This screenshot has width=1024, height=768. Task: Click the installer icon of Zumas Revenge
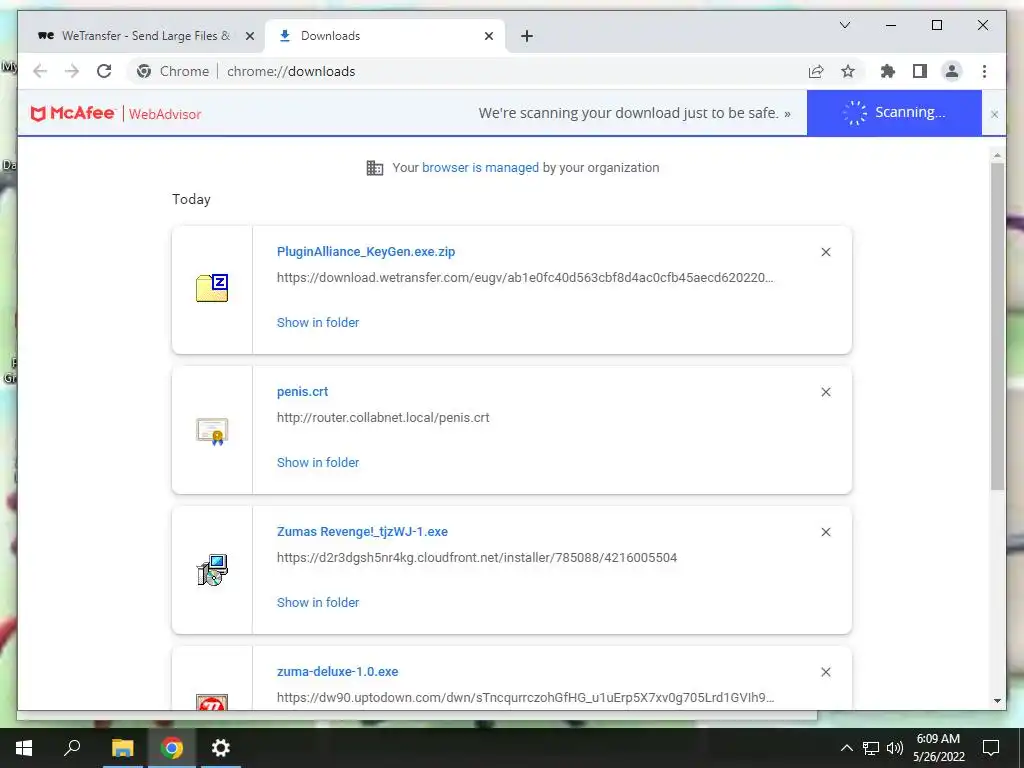pyautogui.click(x=212, y=570)
